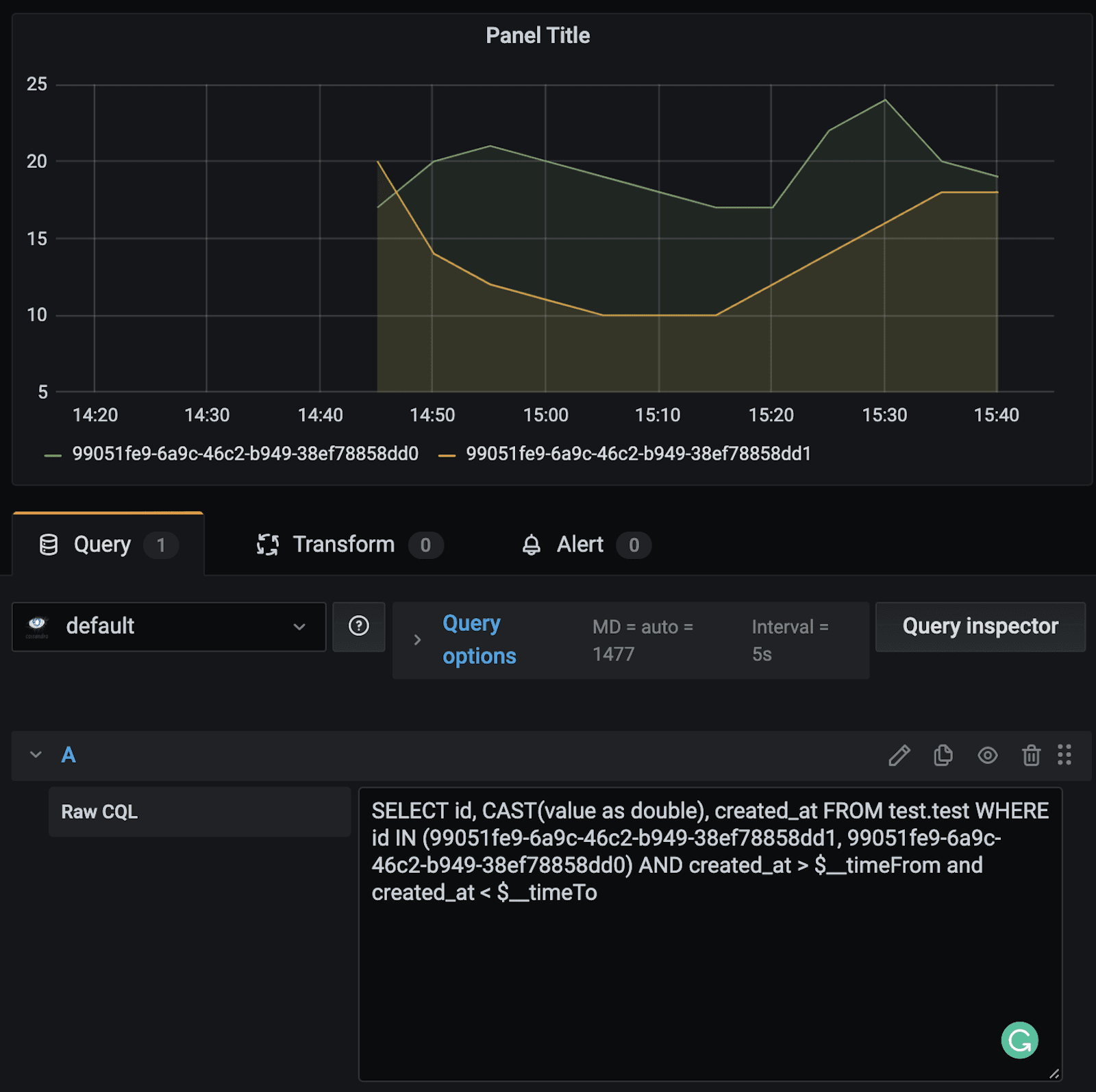Screen dimensions: 1096x1092
Task: Click the pencil edit icon on query A
Action: [899, 755]
